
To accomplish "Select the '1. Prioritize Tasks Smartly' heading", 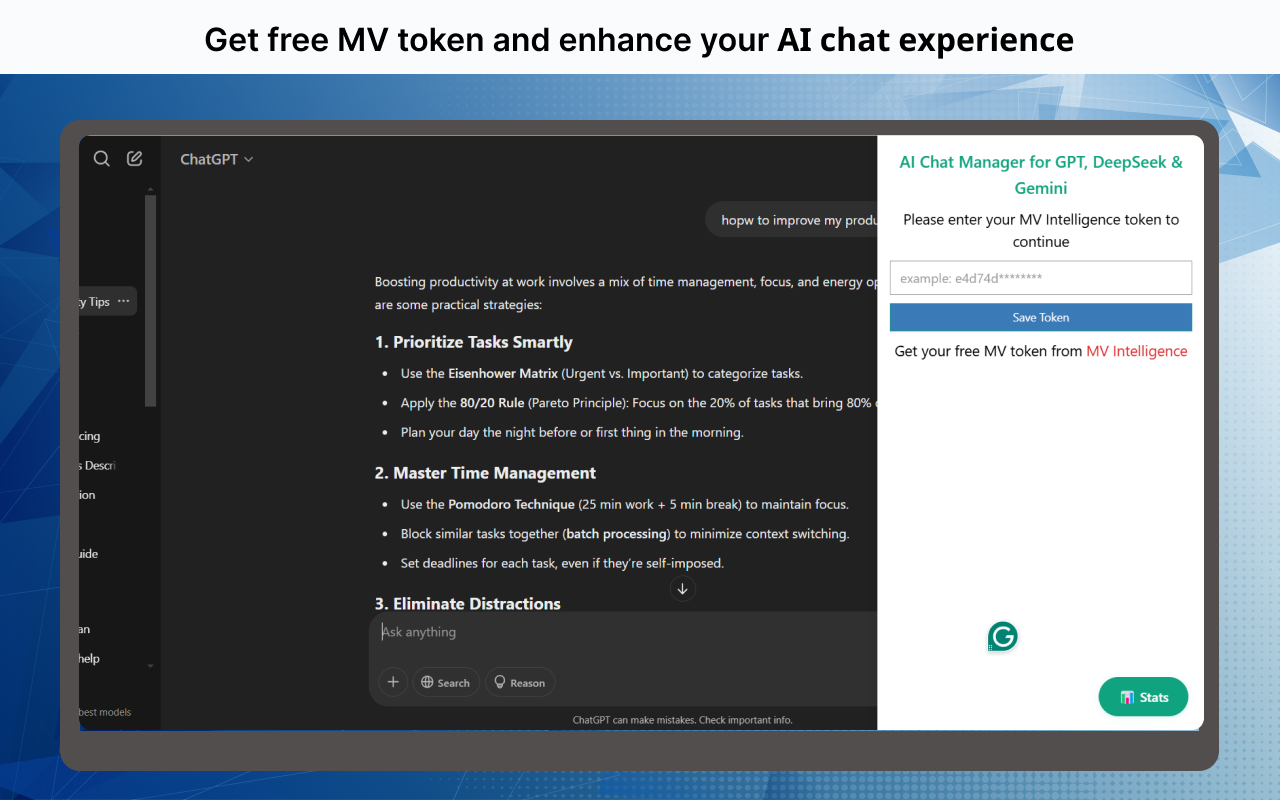I will click(x=474, y=342).
